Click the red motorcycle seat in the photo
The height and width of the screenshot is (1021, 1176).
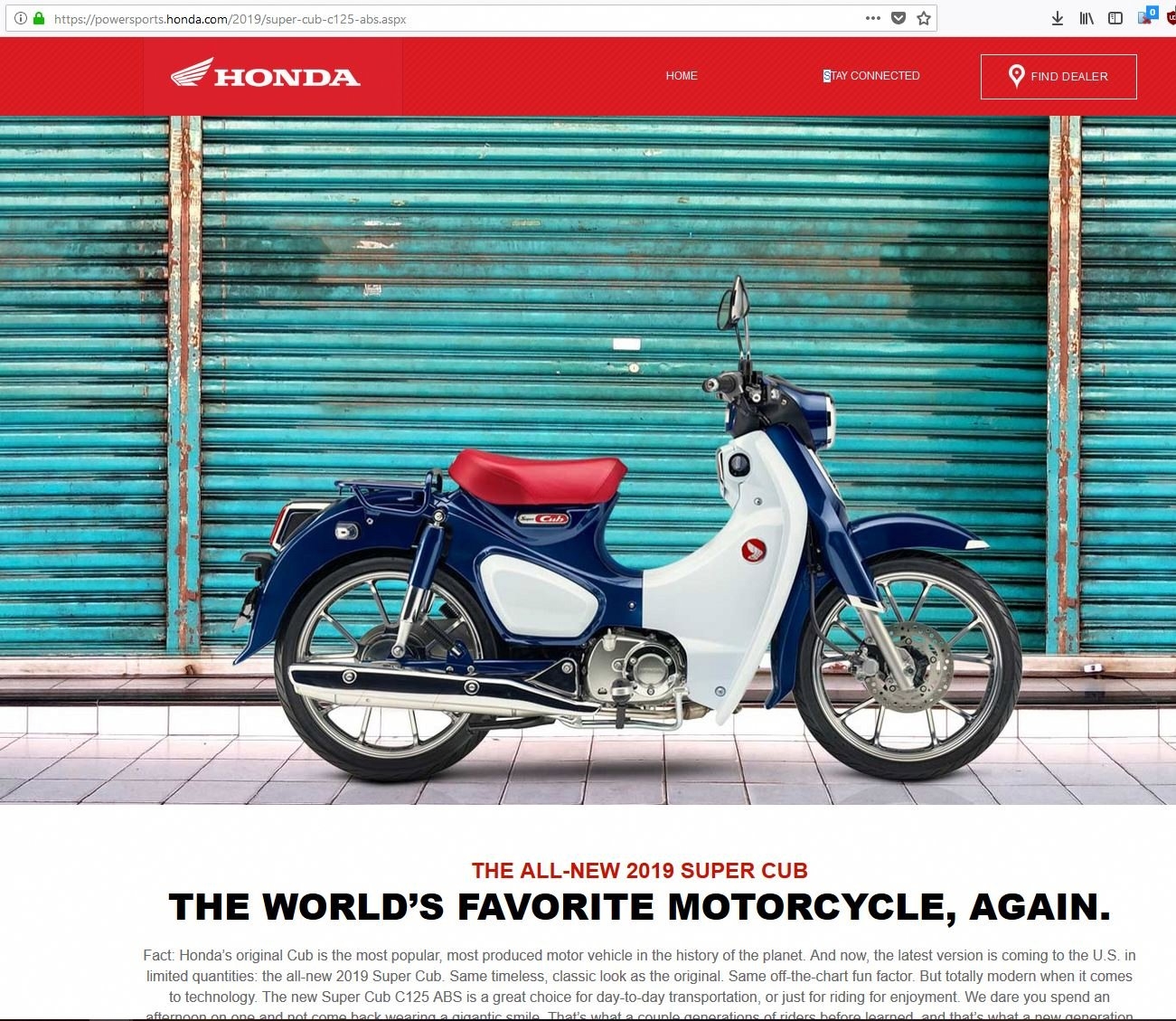point(537,475)
